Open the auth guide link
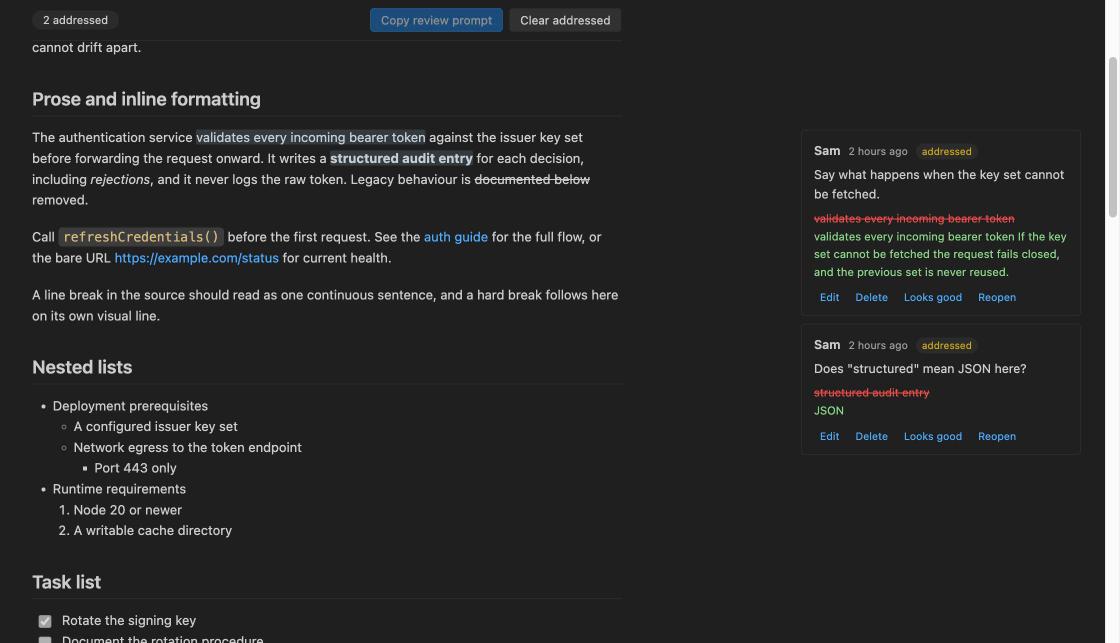The height and width of the screenshot is (643, 1120). [456, 236]
